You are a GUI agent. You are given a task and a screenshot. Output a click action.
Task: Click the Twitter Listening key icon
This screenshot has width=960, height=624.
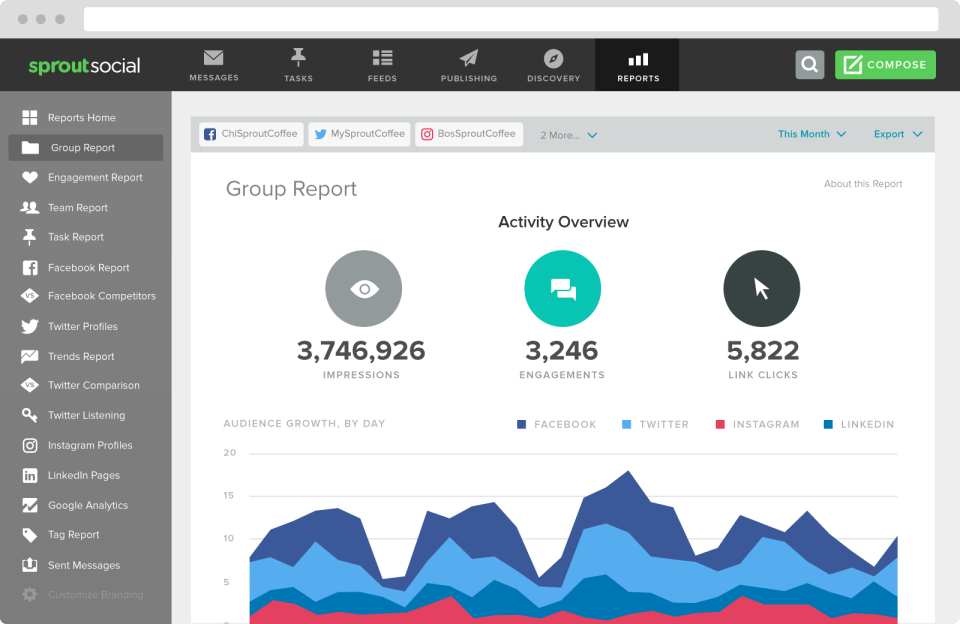pos(29,415)
